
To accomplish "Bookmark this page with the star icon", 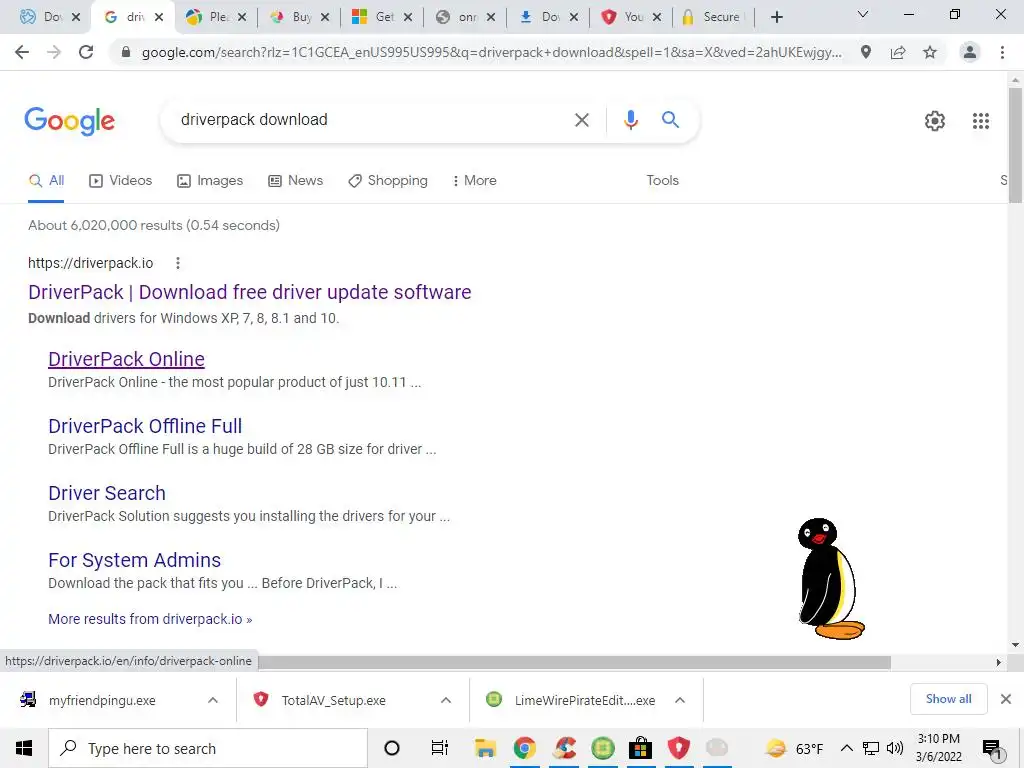I will [930, 52].
